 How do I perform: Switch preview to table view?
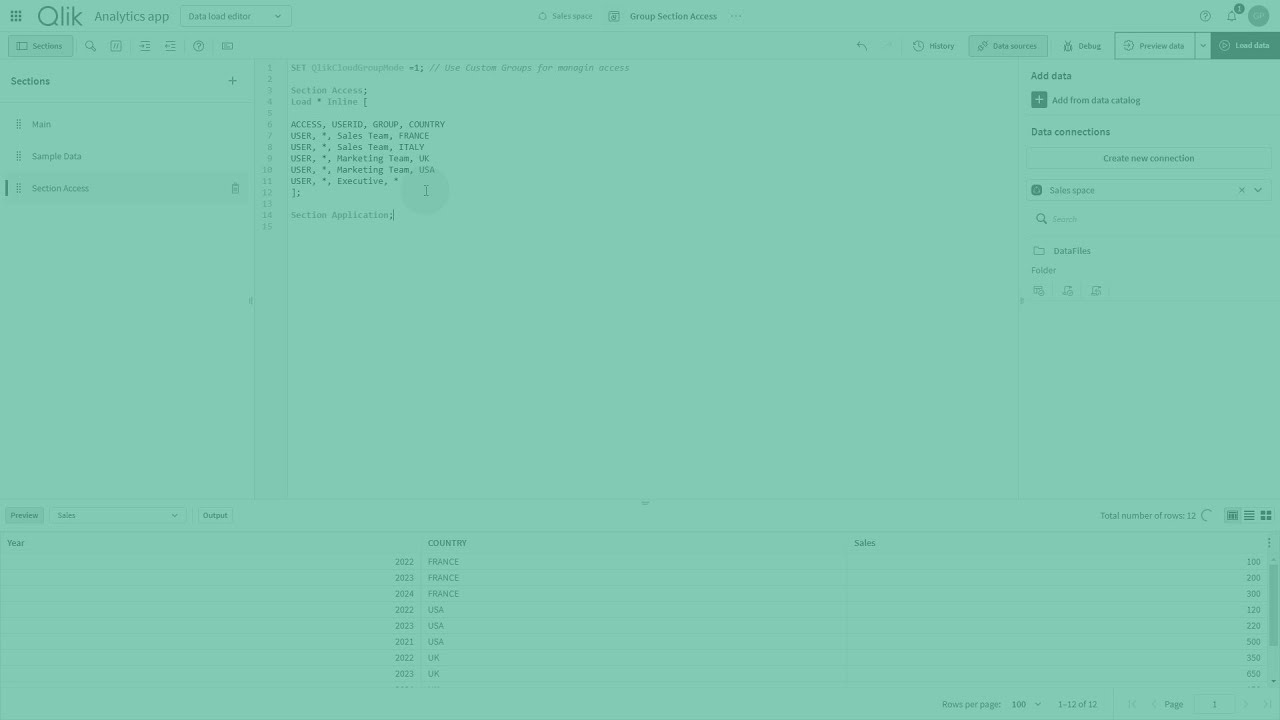click(1232, 516)
